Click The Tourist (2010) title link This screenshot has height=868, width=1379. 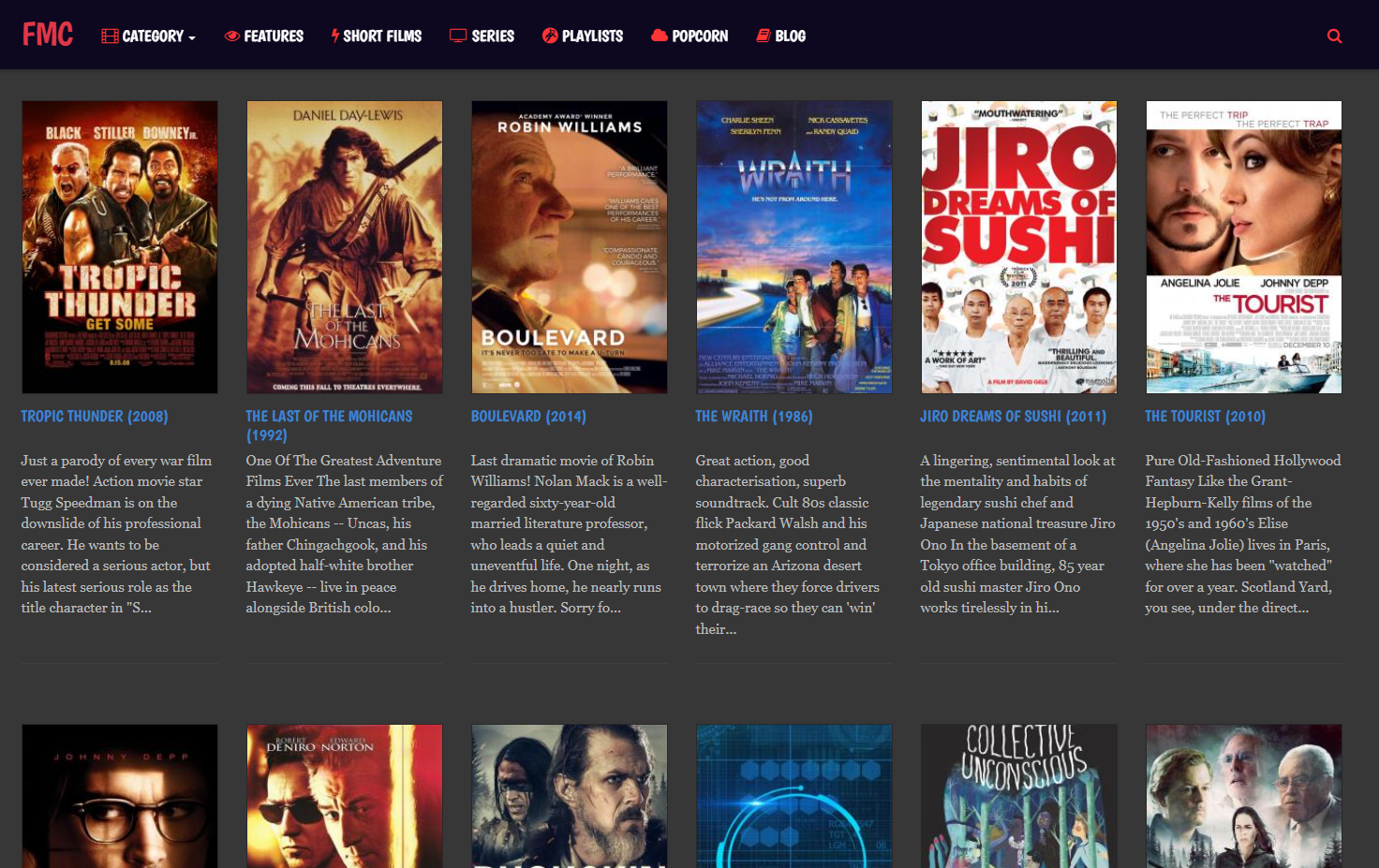click(x=1205, y=416)
